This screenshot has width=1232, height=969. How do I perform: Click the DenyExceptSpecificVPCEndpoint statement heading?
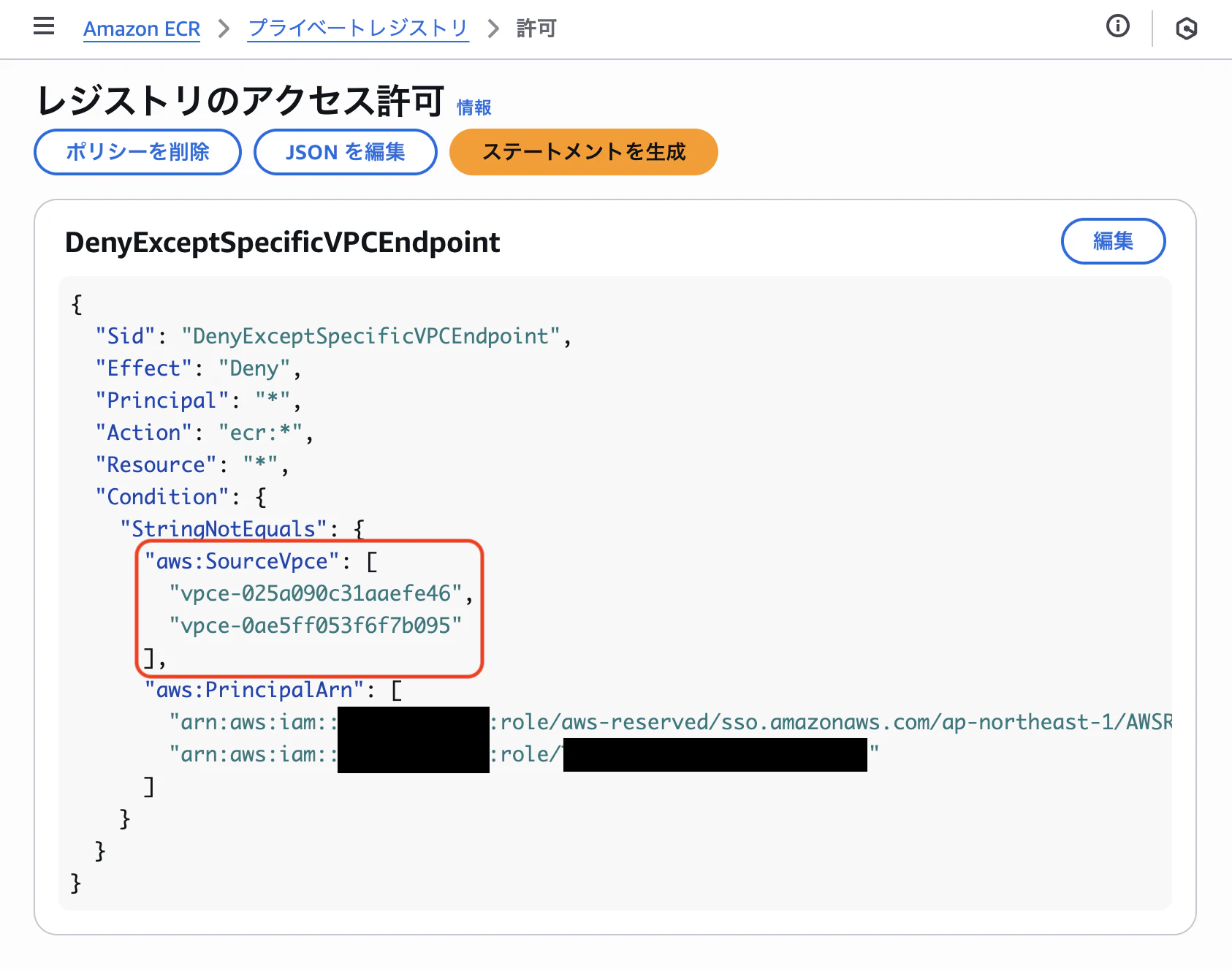282,243
